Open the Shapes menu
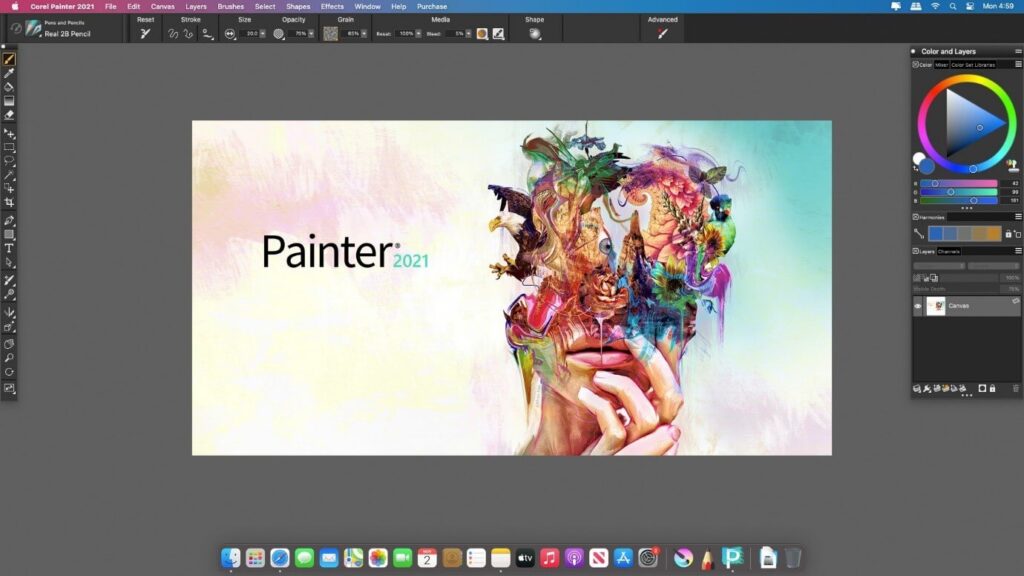This screenshot has height=576, width=1024. (x=298, y=7)
